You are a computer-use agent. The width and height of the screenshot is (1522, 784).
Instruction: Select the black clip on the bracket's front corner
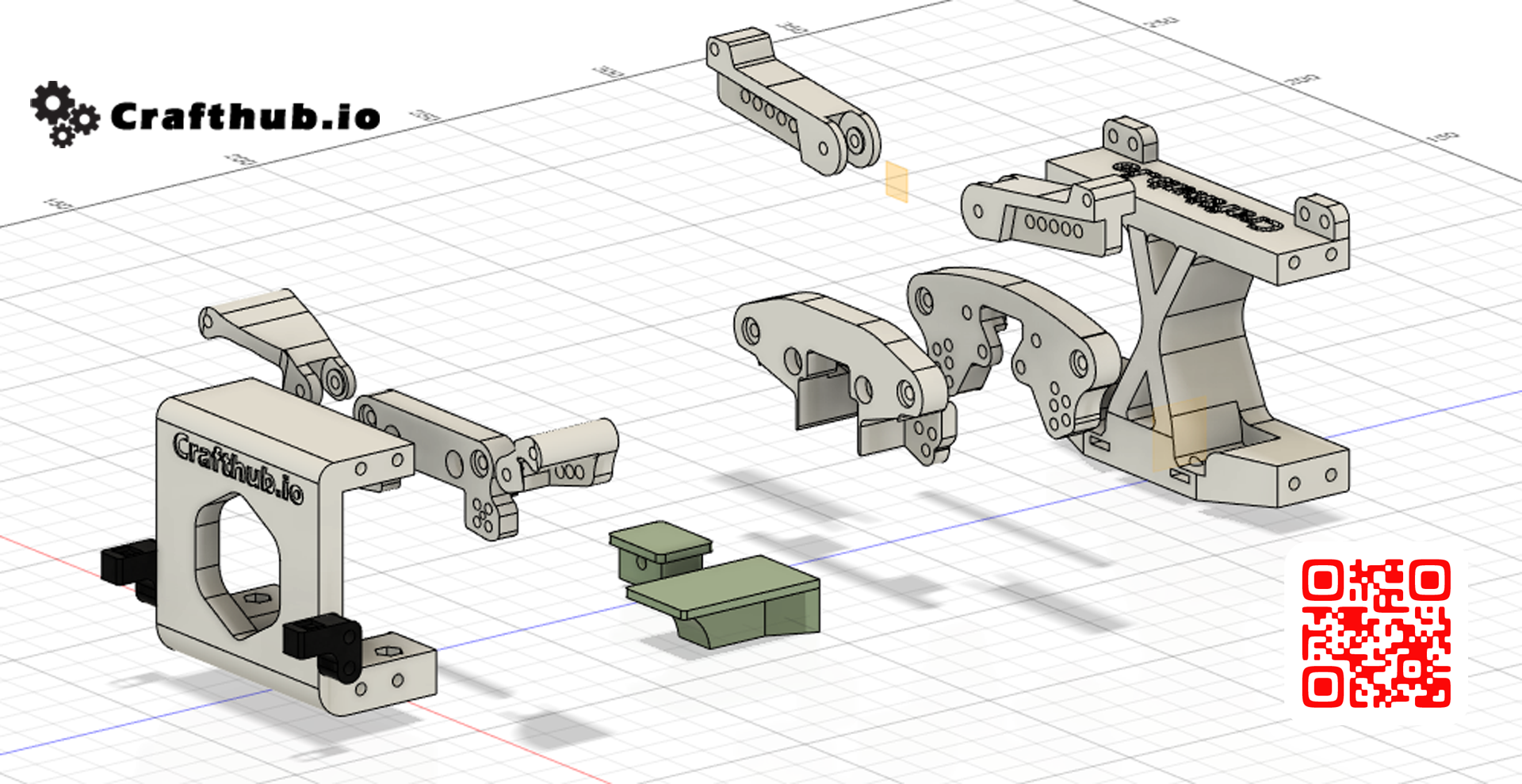click(x=324, y=646)
